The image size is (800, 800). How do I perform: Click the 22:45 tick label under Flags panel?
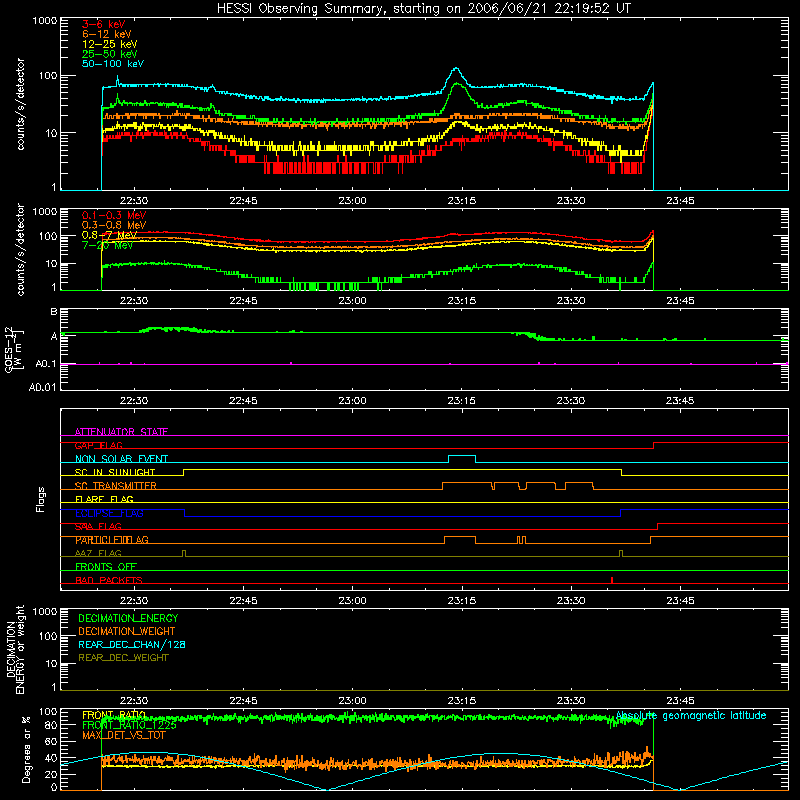[243, 601]
